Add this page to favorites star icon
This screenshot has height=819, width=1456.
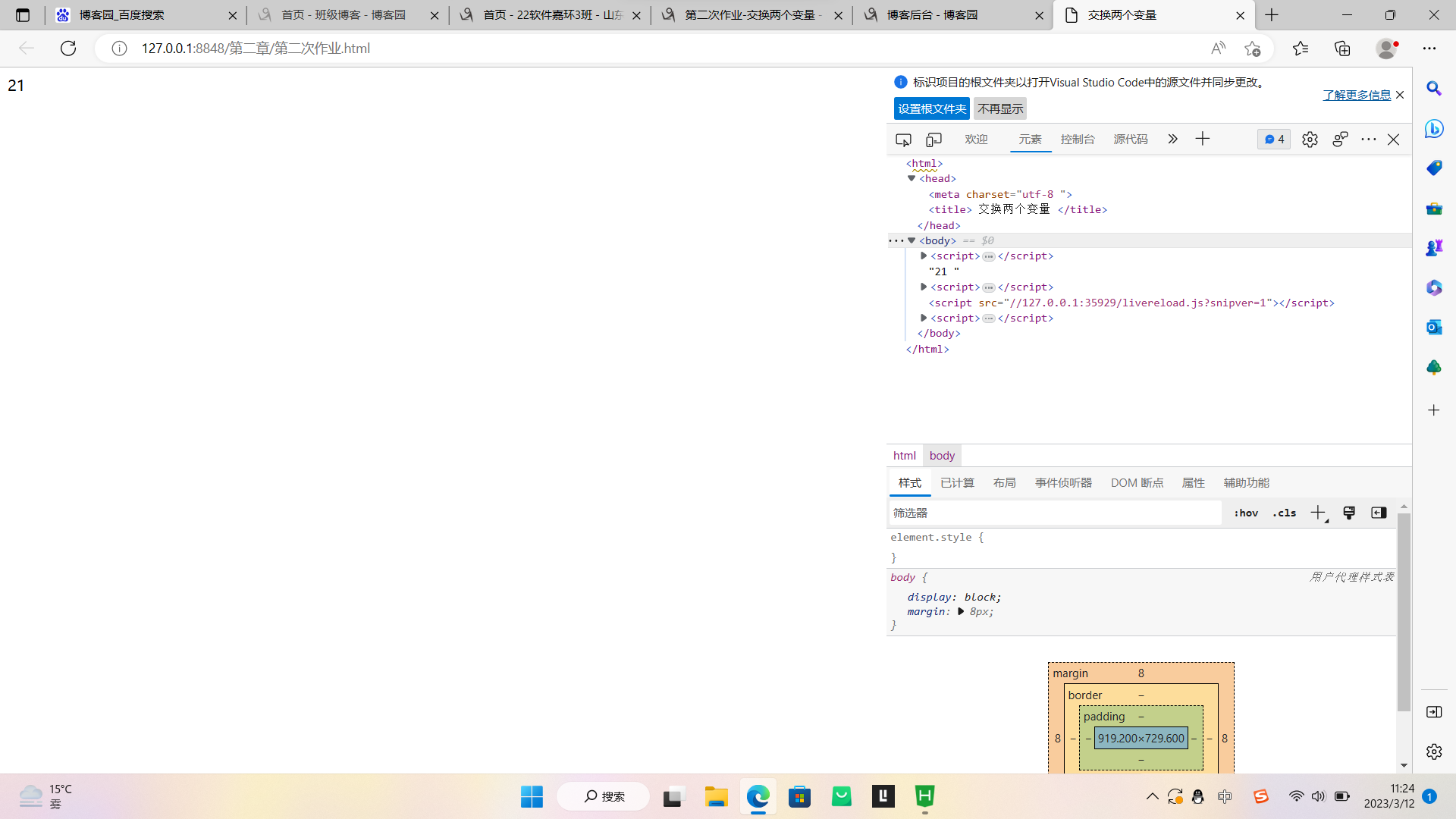click(x=1252, y=49)
